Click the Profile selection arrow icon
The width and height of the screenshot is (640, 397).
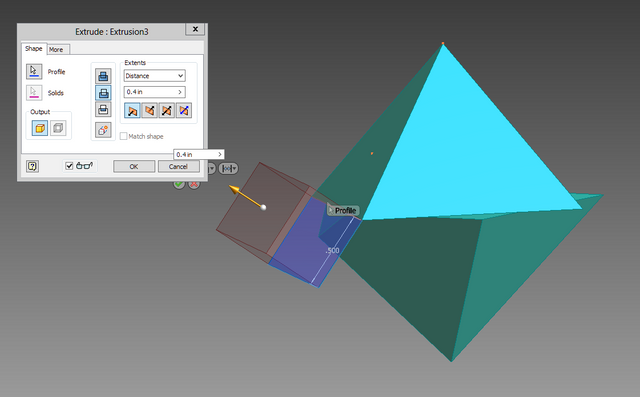tap(34, 71)
